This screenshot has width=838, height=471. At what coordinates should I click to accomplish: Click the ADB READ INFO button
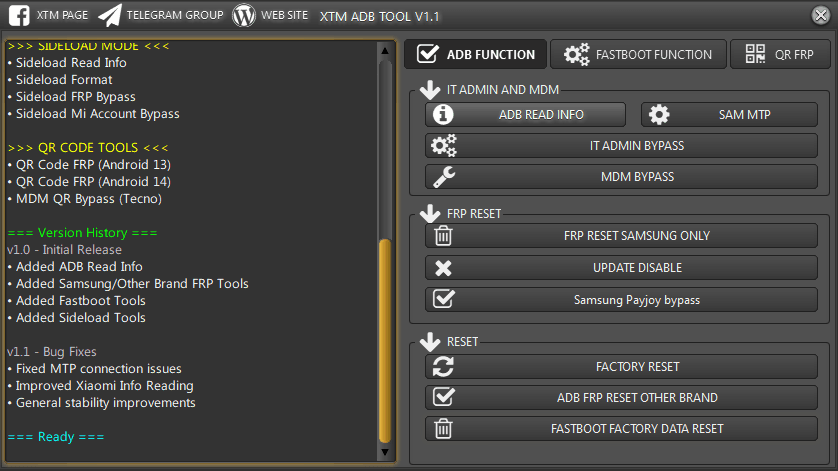click(x=525, y=114)
